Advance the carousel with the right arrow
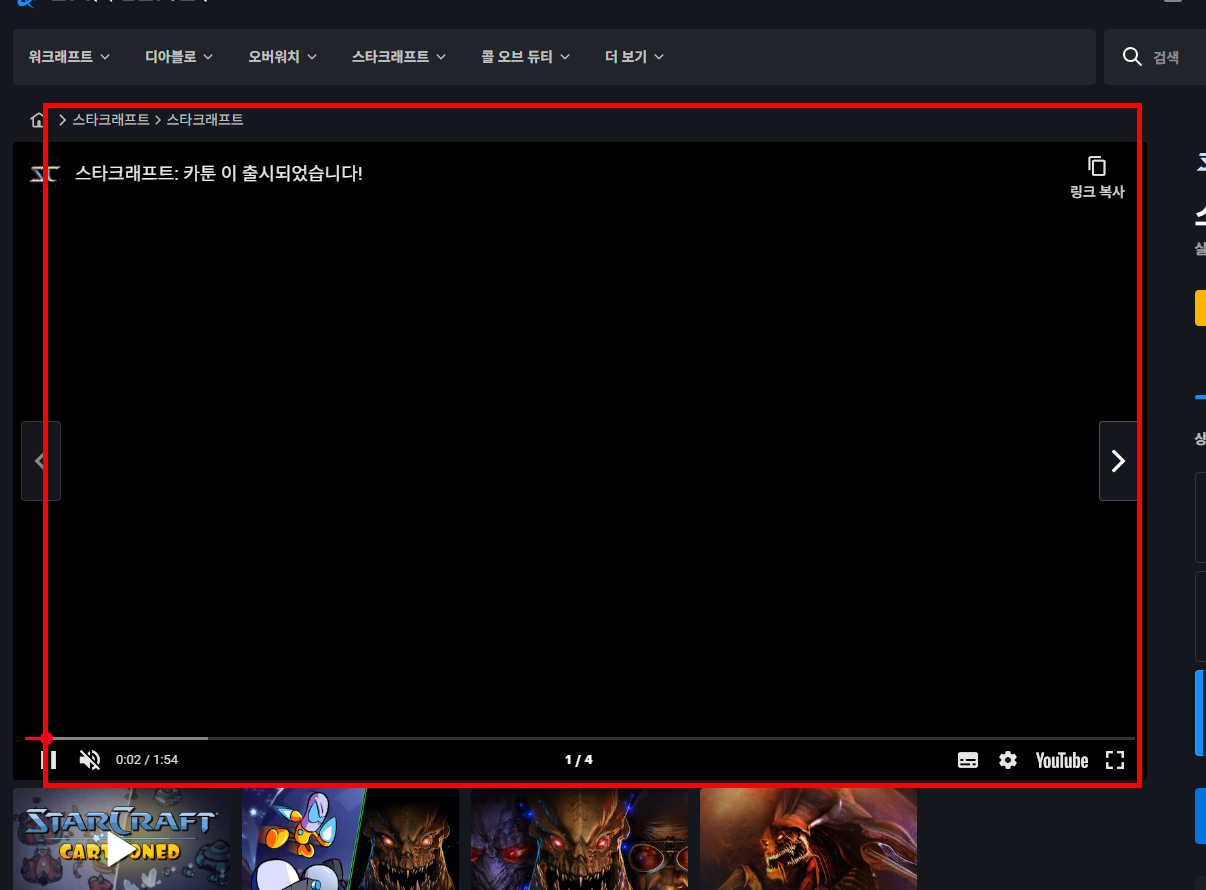The width and height of the screenshot is (1206, 890). coord(1117,461)
